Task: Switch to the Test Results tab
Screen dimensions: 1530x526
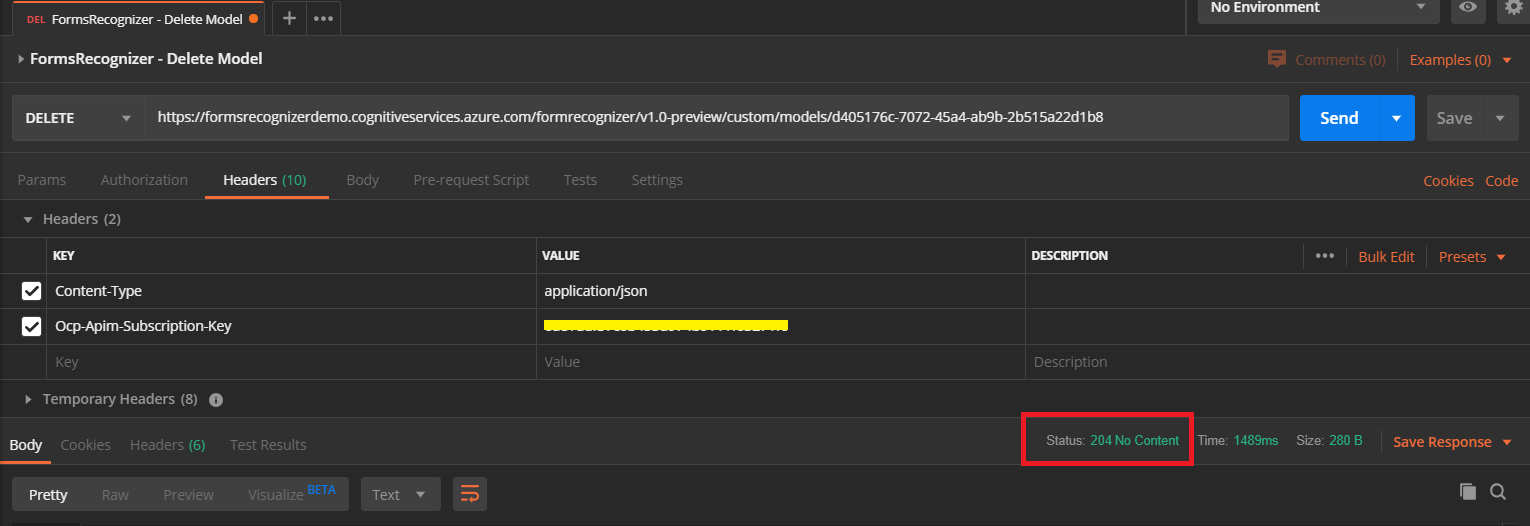Action: pos(268,445)
